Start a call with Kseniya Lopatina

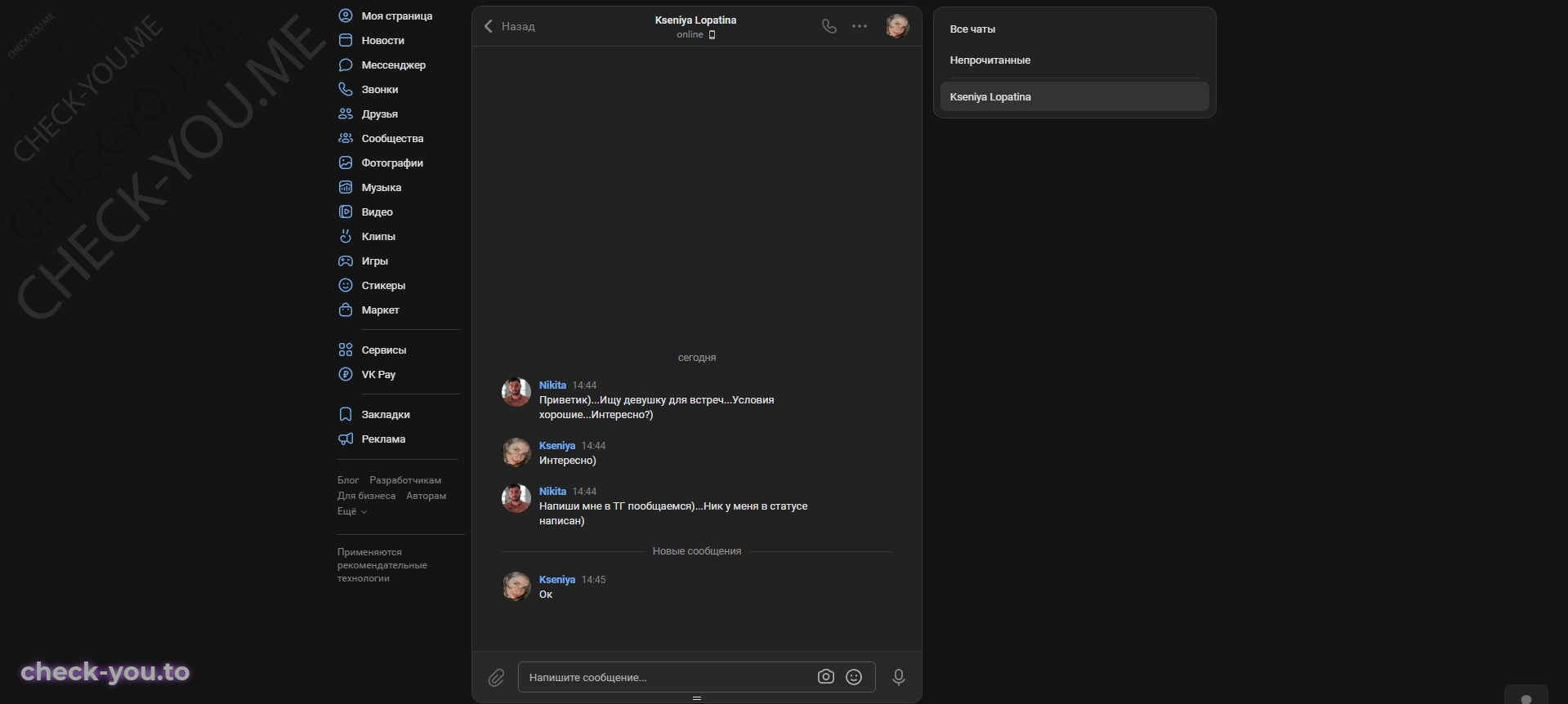click(829, 26)
